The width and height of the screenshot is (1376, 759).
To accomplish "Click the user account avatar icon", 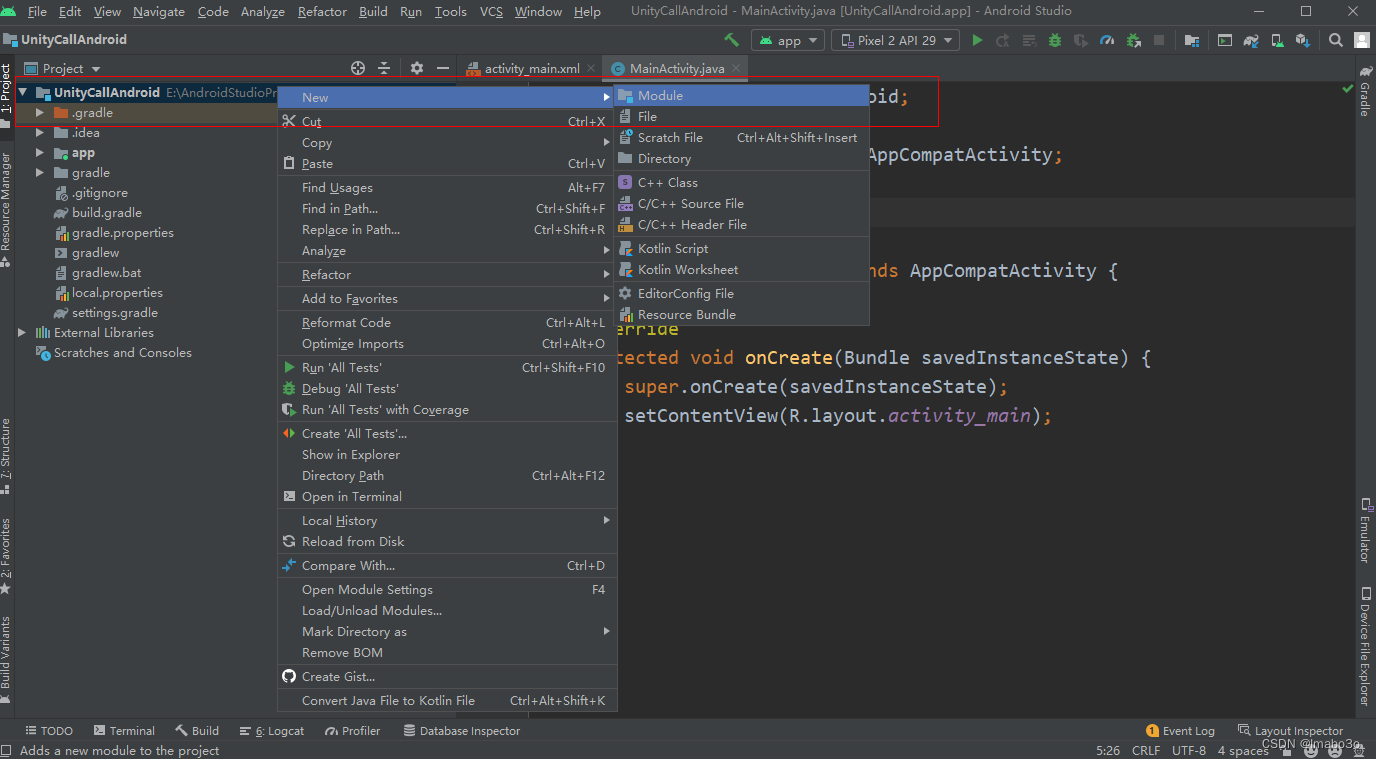I will pyautogui.click(x=1362, y=40).
